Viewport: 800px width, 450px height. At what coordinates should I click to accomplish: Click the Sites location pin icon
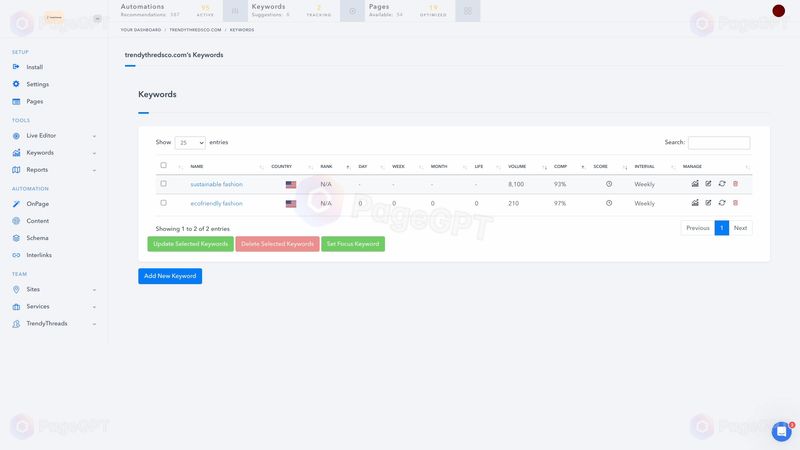(16, 289)
